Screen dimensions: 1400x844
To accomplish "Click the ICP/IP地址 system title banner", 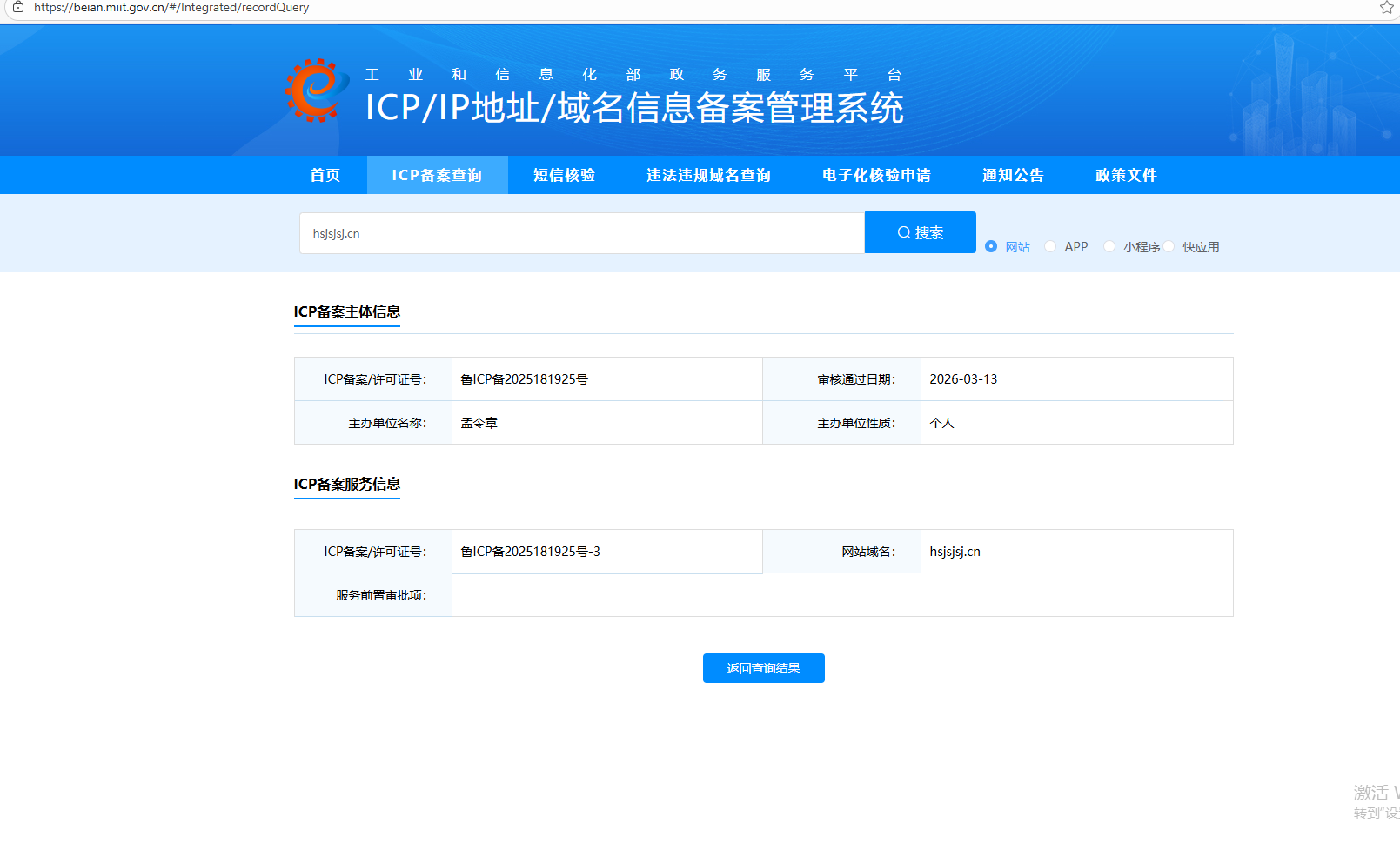I will [634, 108].
